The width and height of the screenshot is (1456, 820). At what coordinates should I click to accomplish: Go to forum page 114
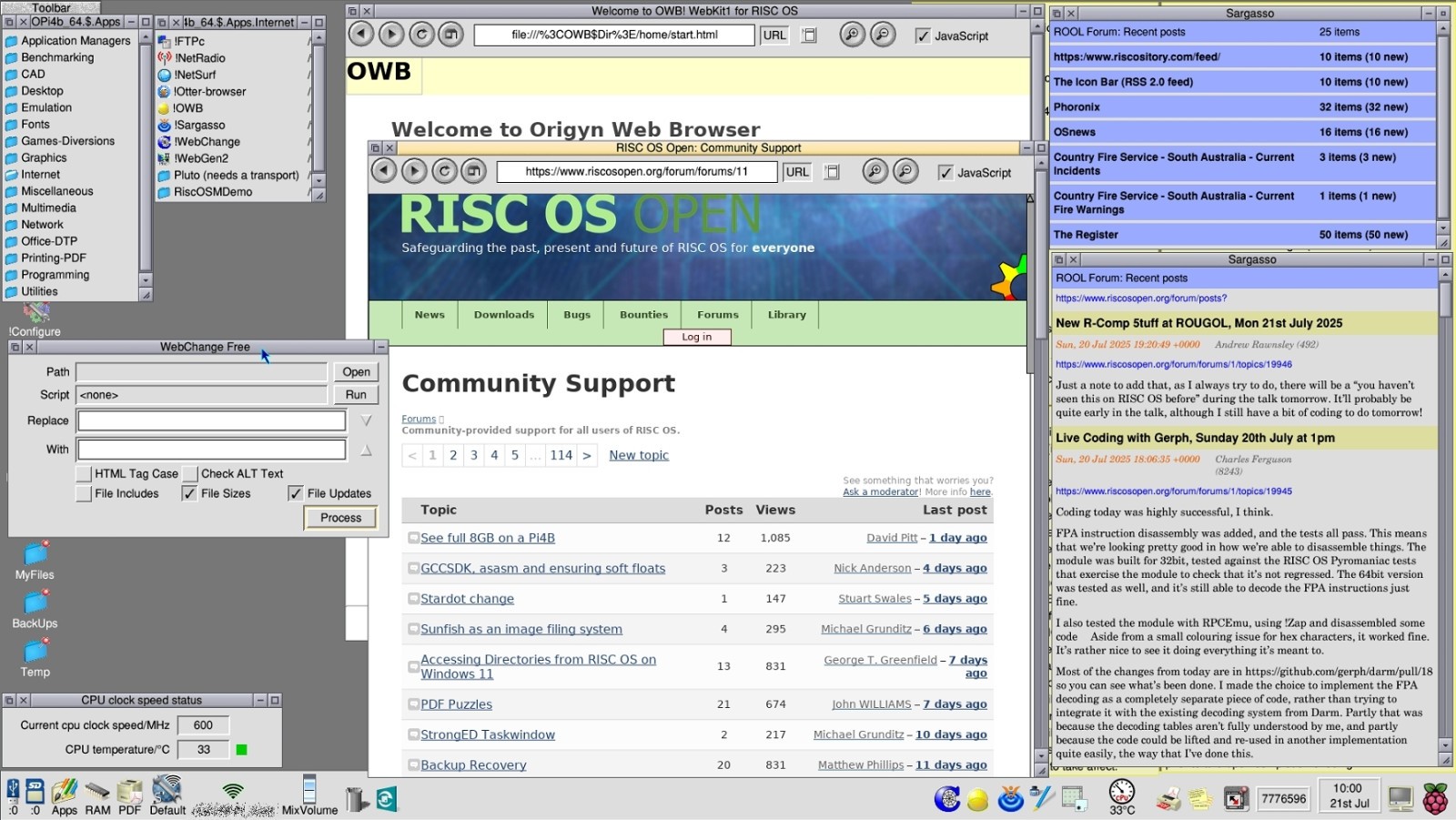point(561,455)
